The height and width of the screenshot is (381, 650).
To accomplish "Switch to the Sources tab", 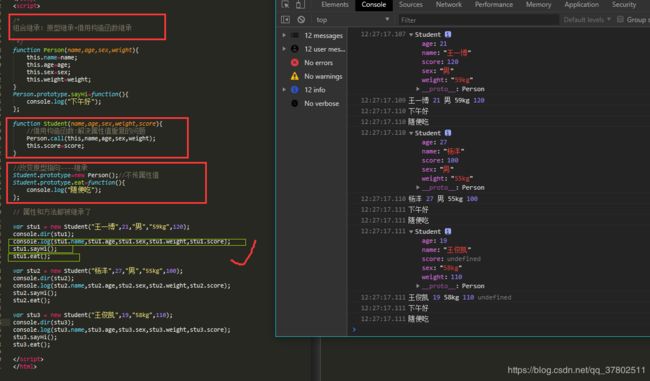I will (411, 5).
